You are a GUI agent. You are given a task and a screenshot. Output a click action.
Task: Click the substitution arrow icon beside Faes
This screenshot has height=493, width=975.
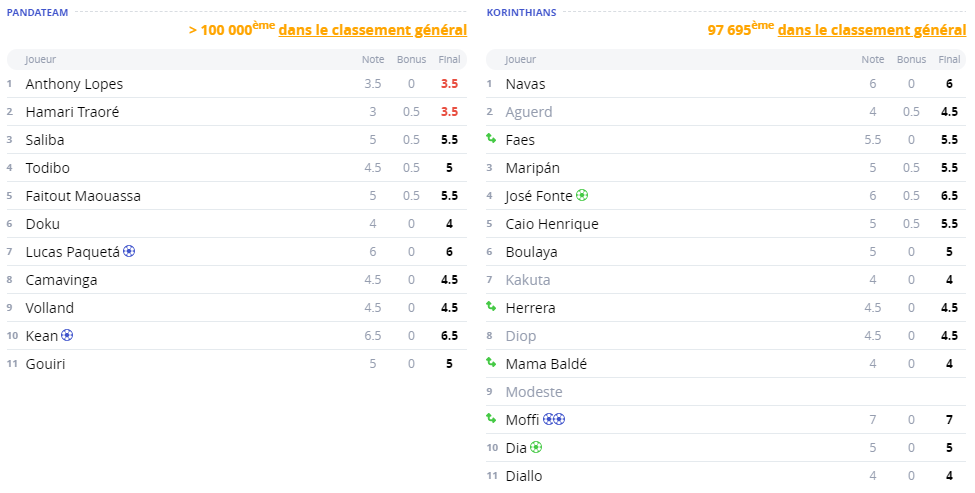(x=491, y=140)
